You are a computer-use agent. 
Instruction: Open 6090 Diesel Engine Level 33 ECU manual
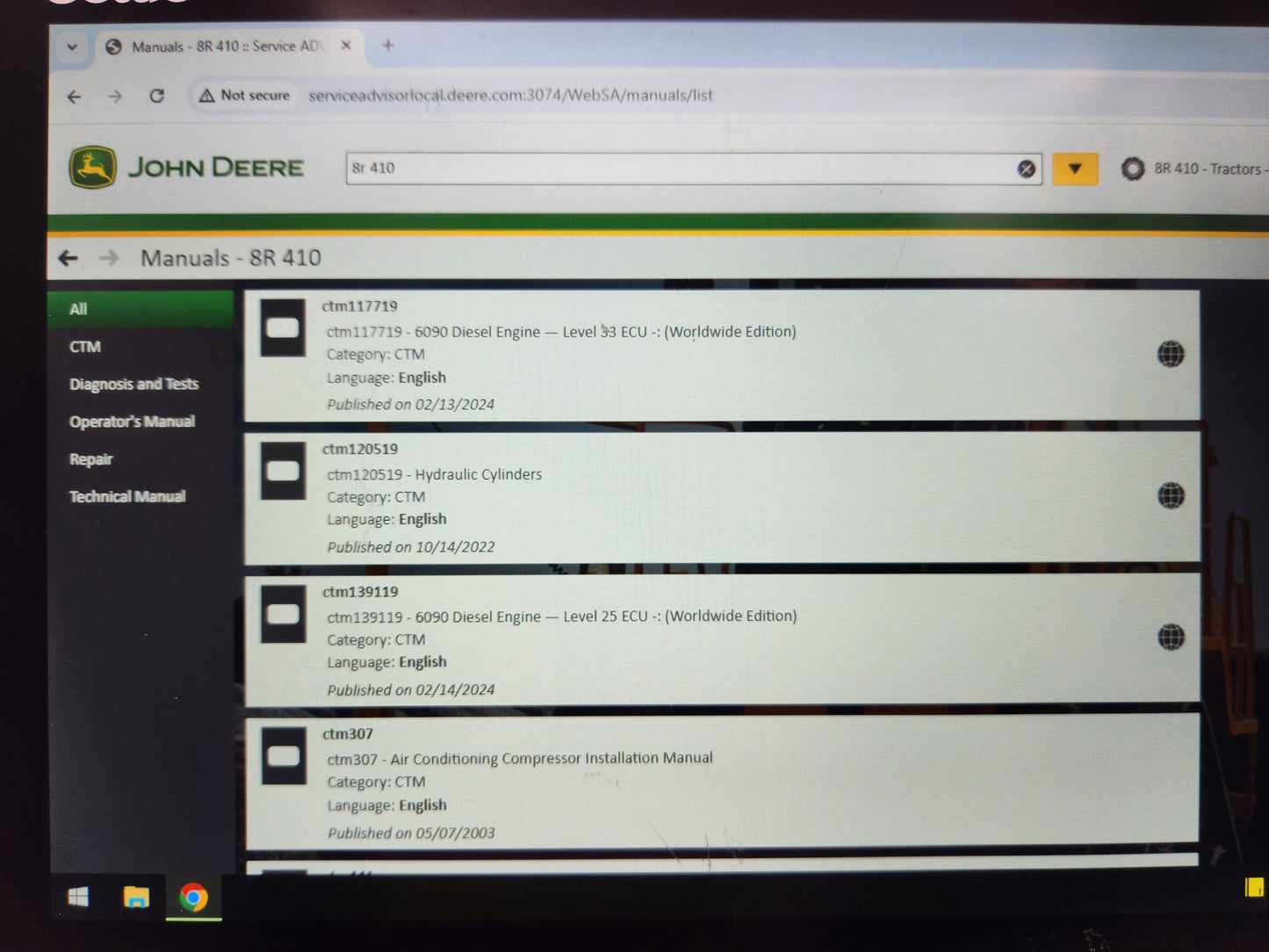pyautogui.click(x=561, y=332)
